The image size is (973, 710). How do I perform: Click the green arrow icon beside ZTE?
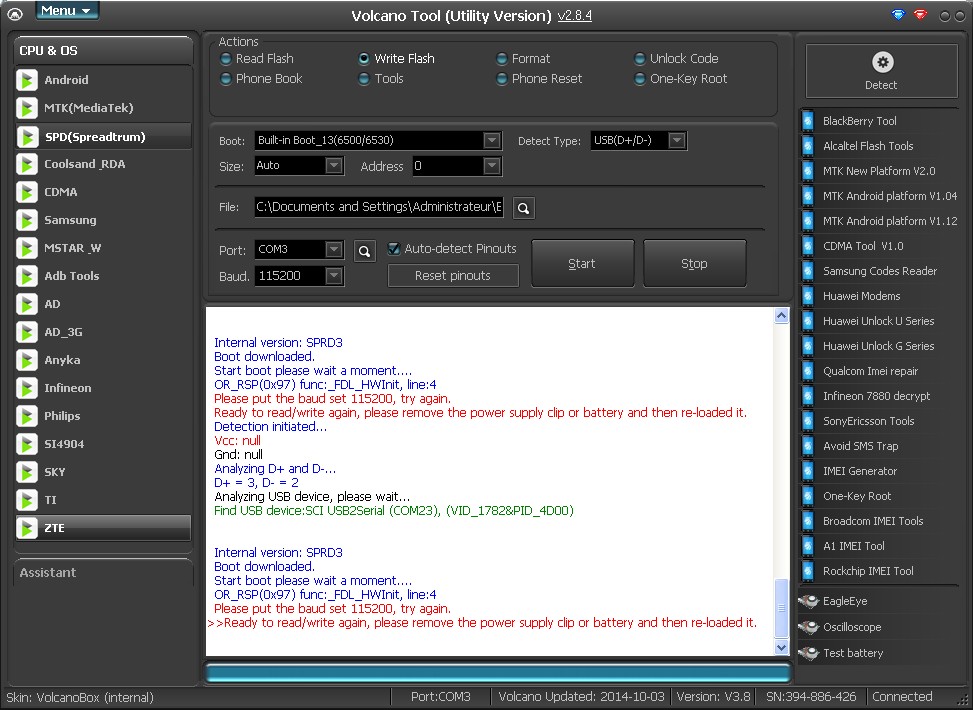27,528
